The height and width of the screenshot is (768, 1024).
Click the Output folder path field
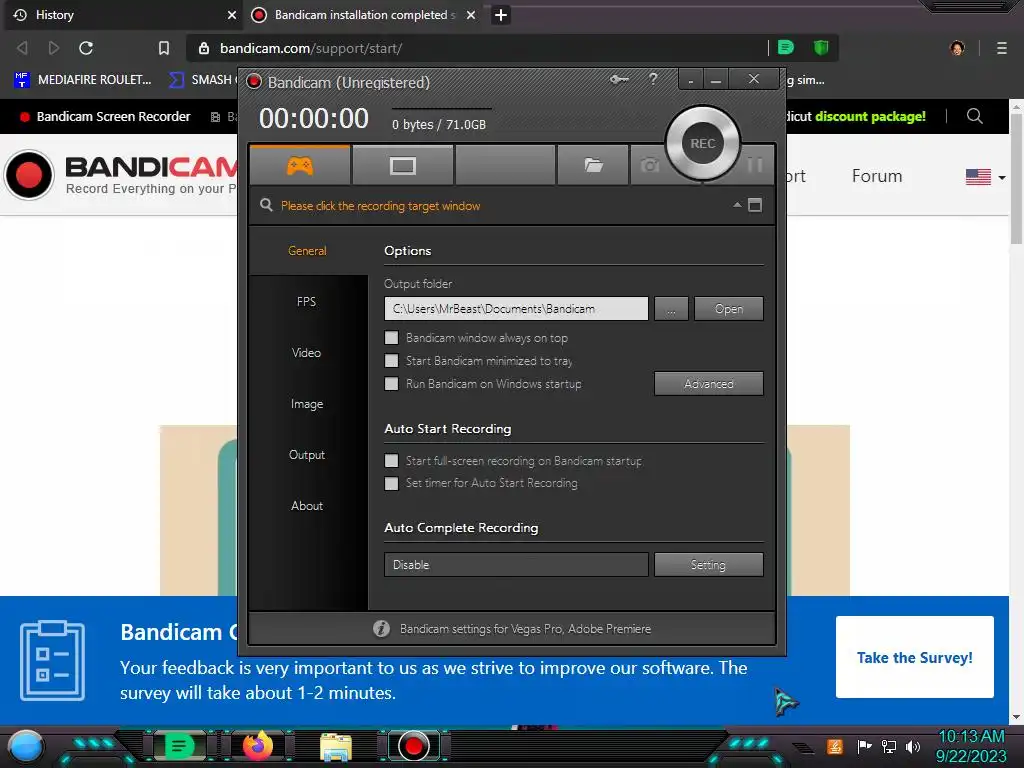516,309
